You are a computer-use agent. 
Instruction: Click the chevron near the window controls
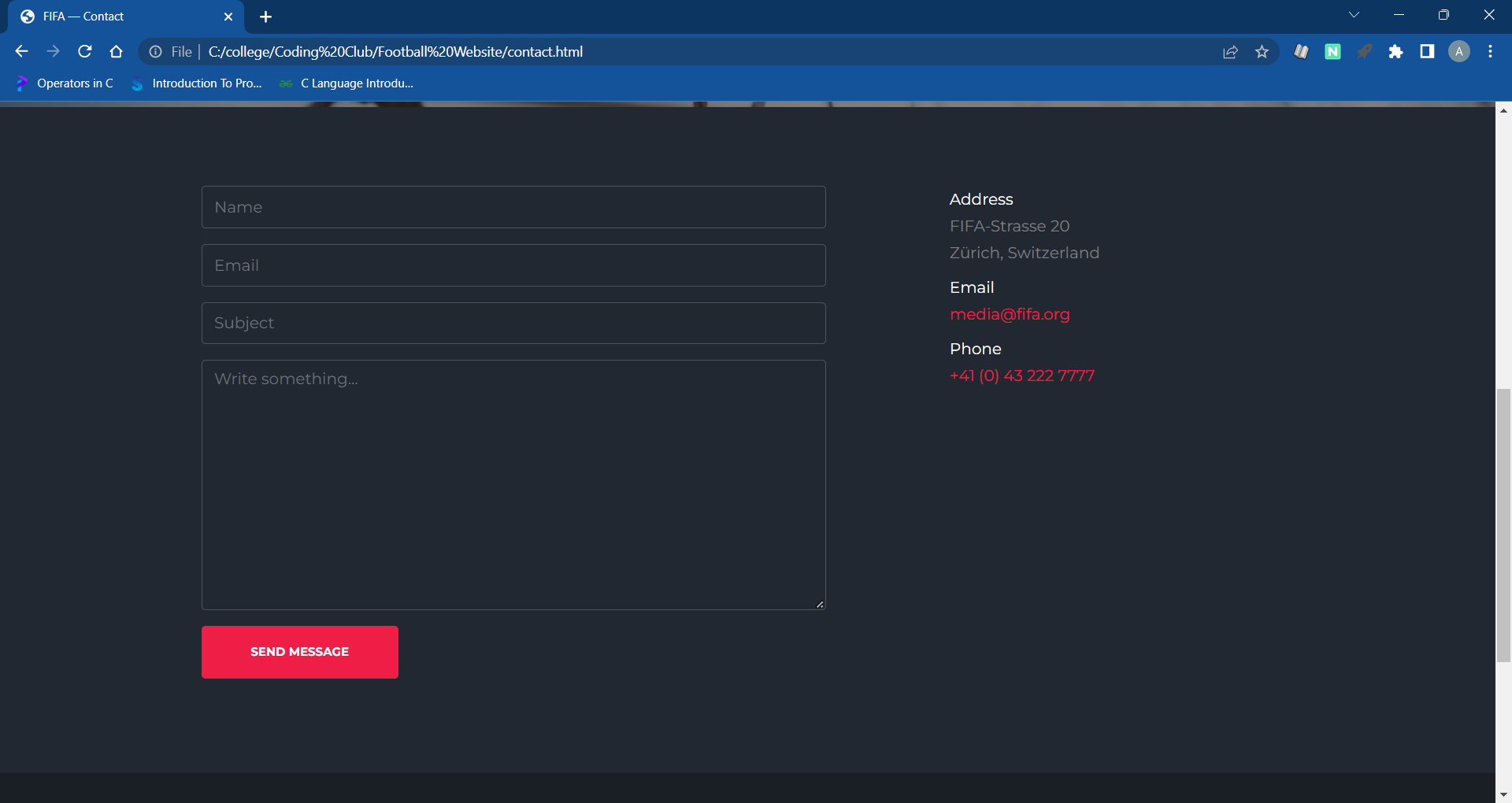tap(1354, 14)
